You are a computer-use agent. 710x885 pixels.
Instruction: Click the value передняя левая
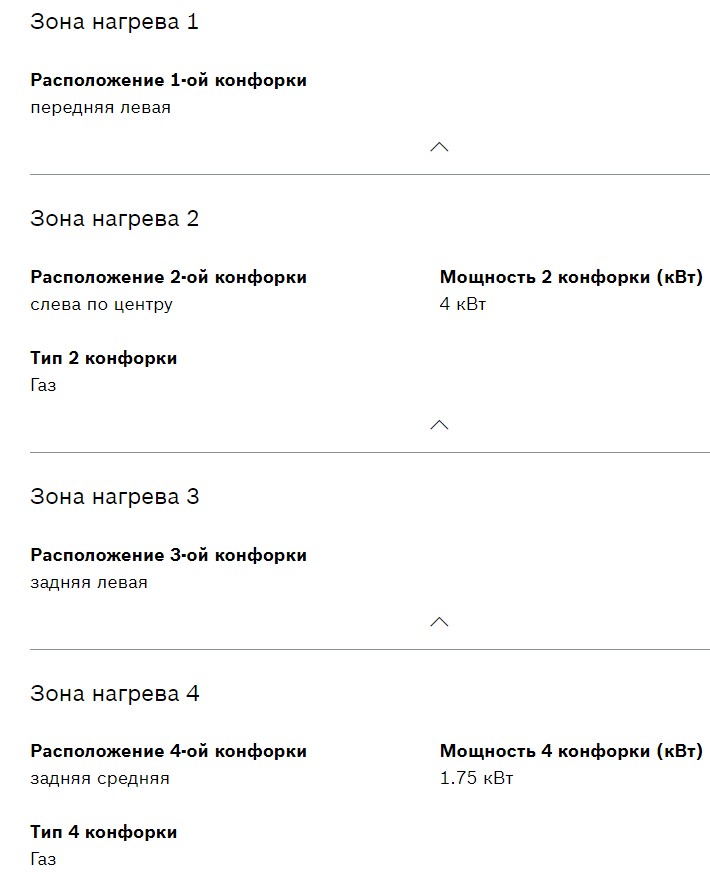(100, 108)
